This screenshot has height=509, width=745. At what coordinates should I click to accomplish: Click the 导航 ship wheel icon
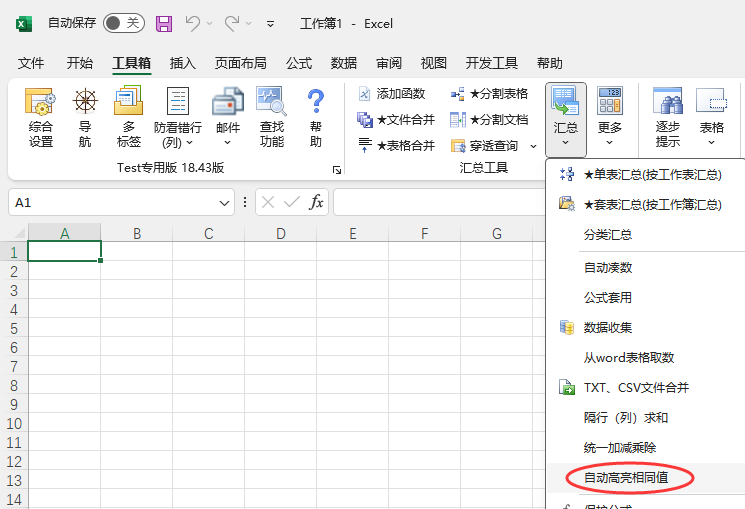tap(85, 118)
